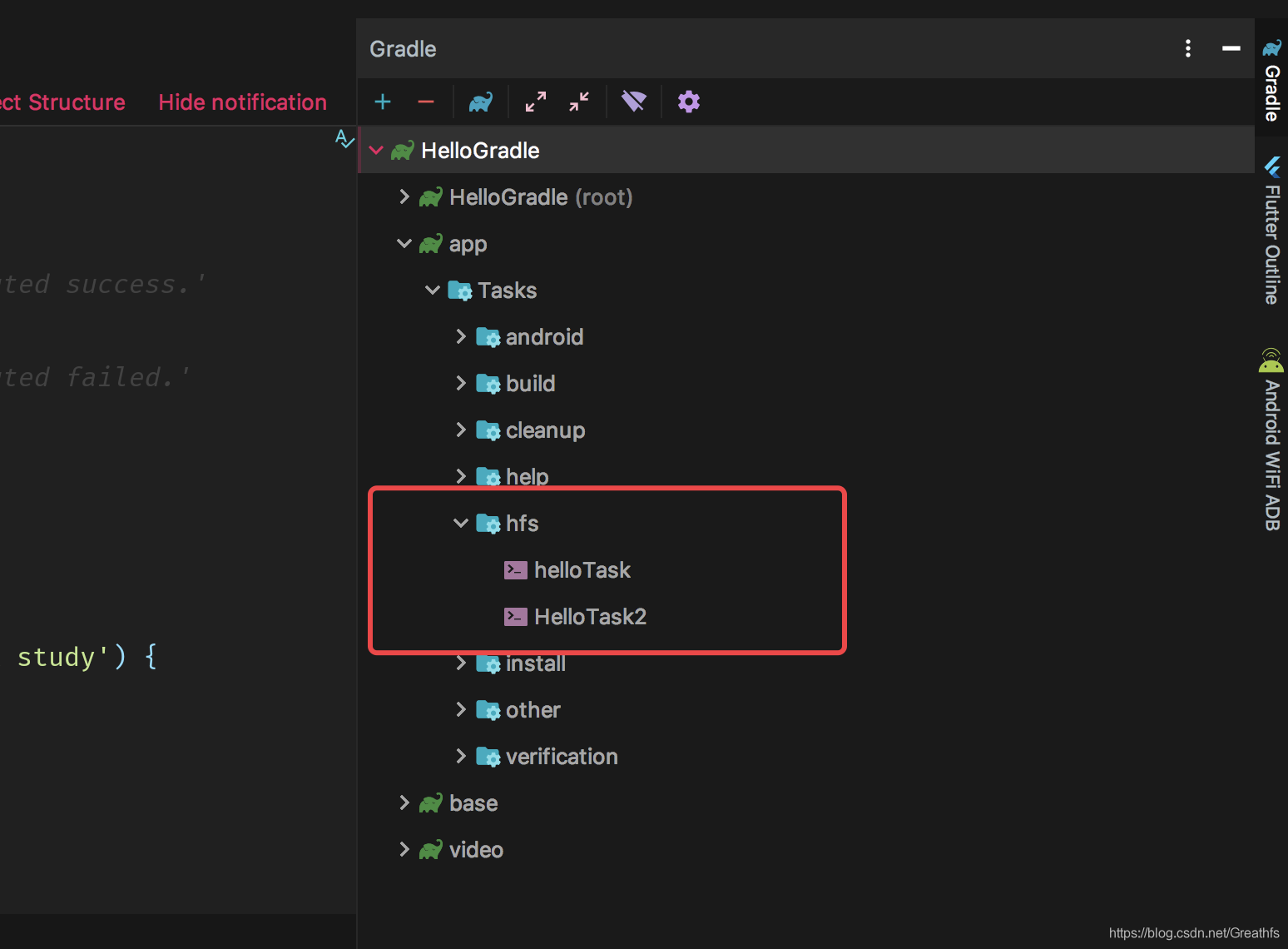Viewport: 1288px width, 949px height.
Task: Expand the base module node
Action: 404,802
